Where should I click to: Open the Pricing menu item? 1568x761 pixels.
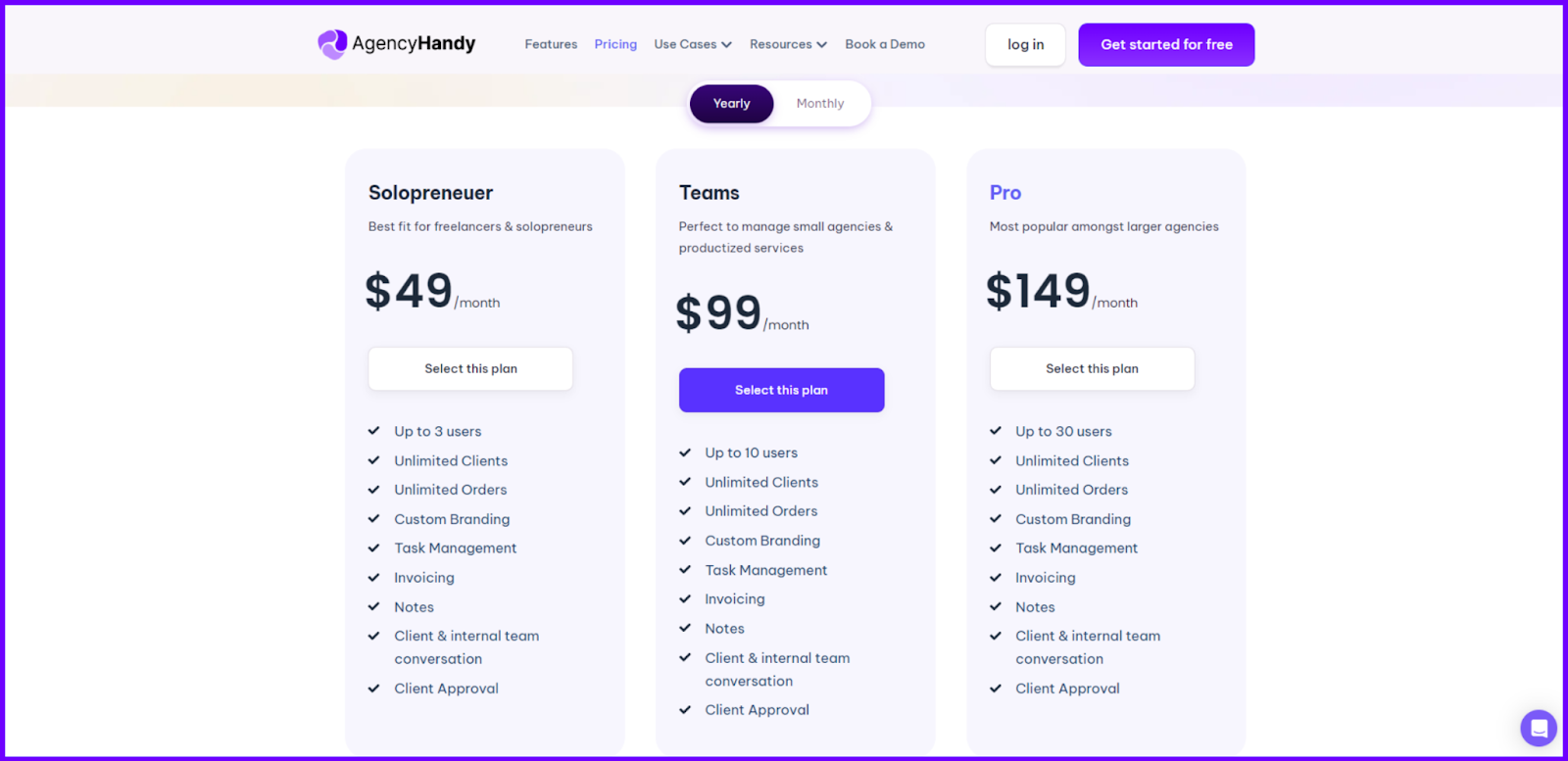point(614,44)
